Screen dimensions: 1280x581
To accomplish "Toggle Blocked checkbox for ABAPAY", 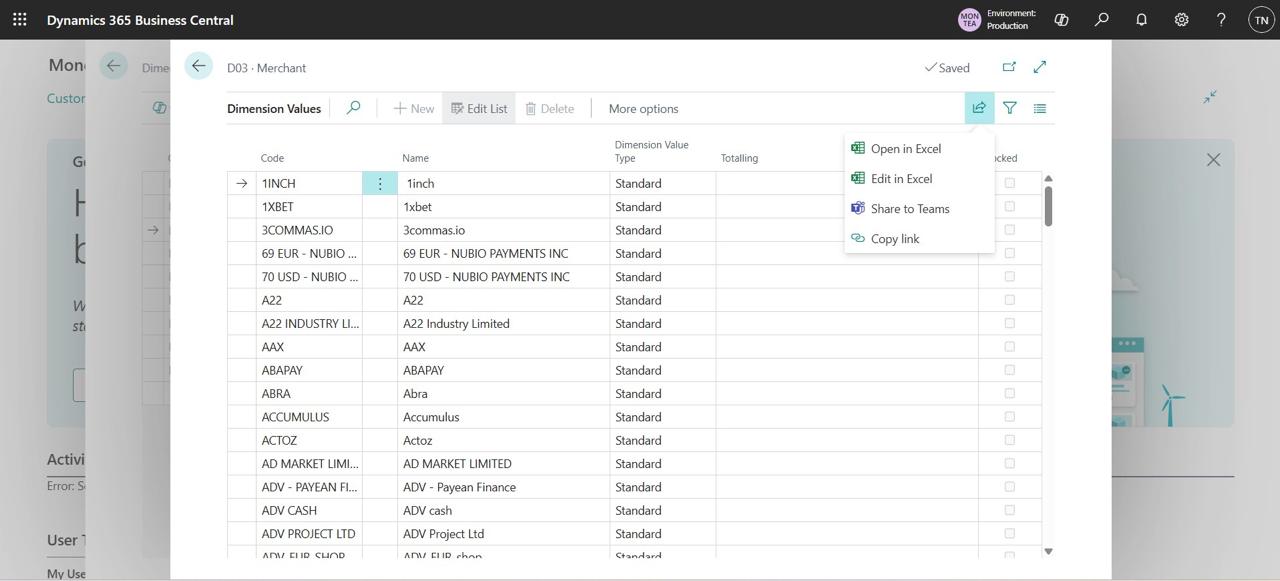I will (1009, 370).
